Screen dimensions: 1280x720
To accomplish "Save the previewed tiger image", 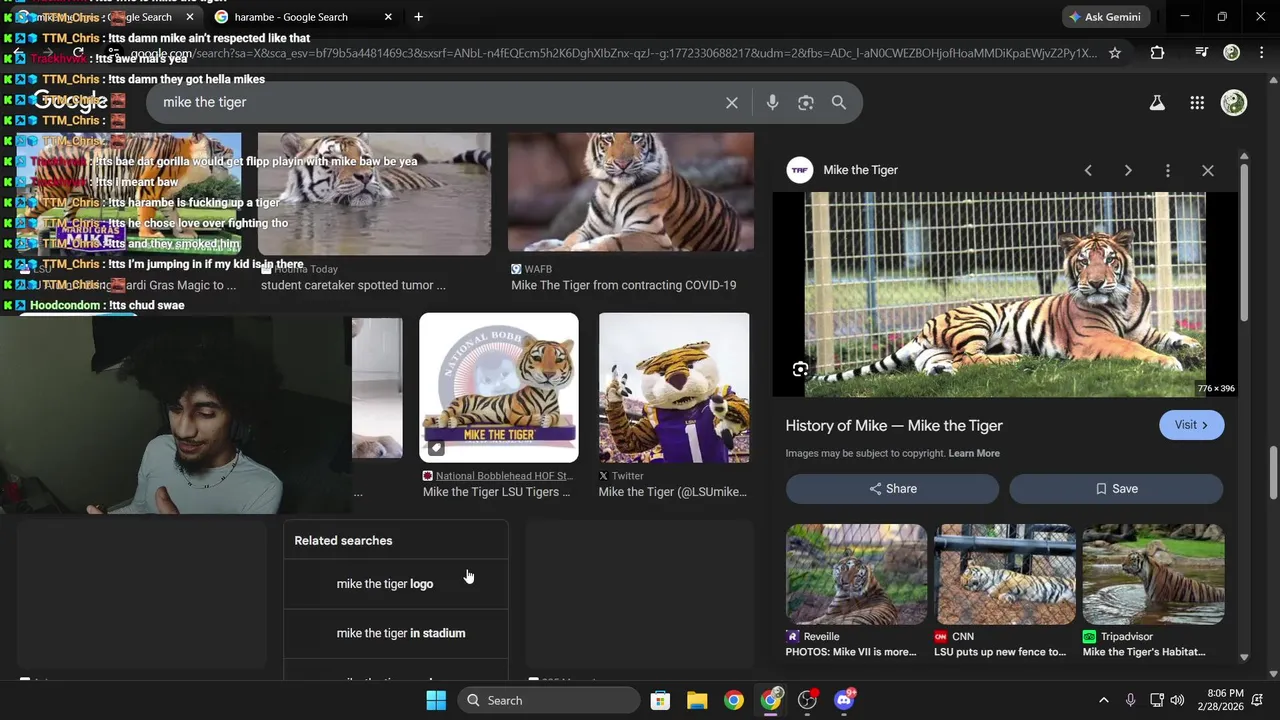I will pyautogui.click(x=1116, y=489).
